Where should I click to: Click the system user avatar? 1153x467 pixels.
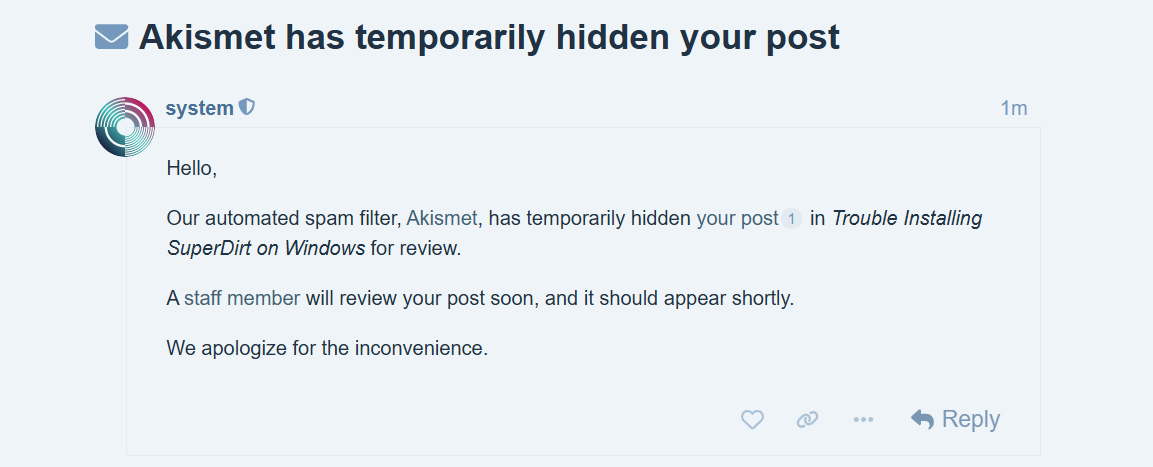[x=124, y=127]
